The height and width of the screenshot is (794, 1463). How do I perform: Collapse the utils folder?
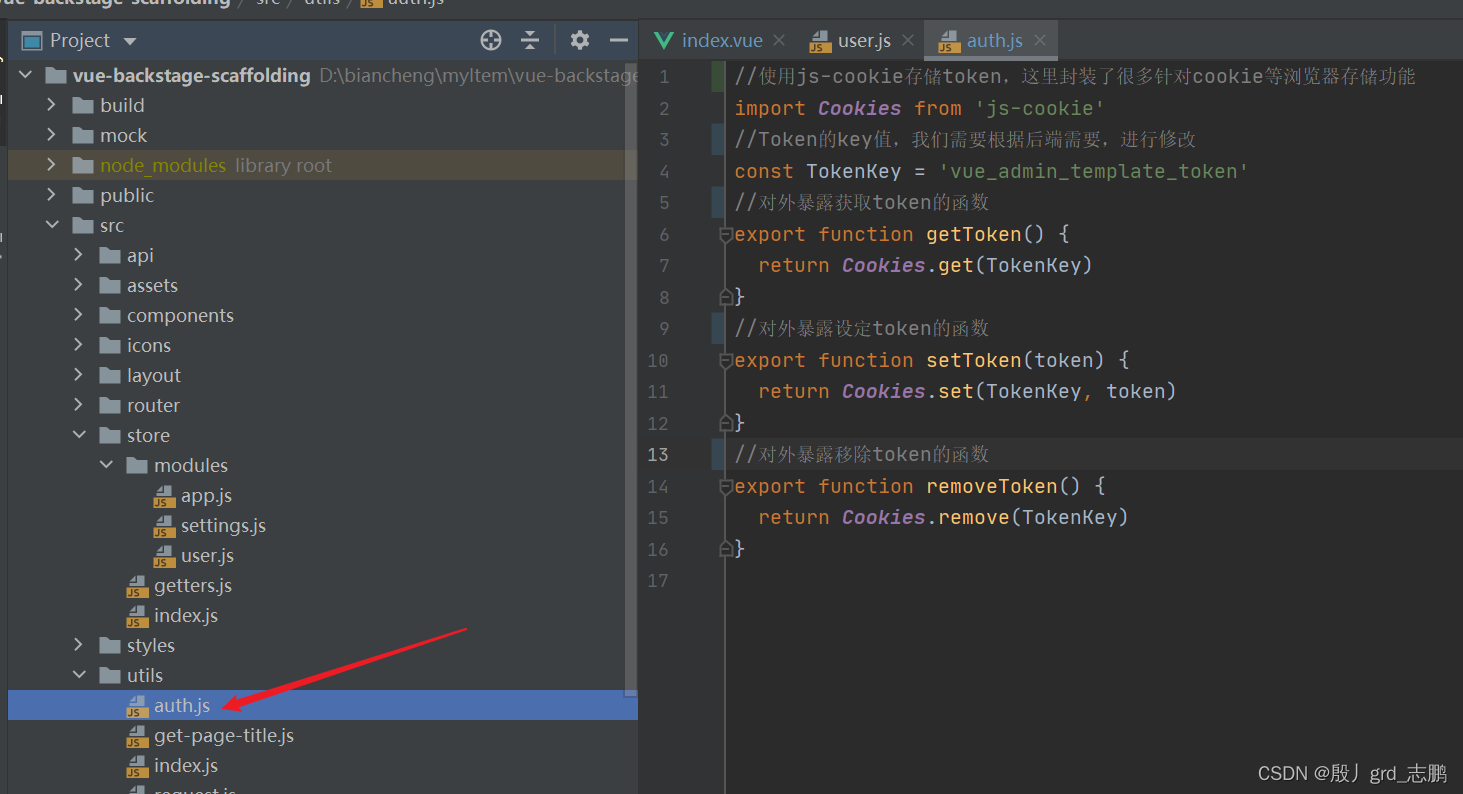click(x=79, y=675)
